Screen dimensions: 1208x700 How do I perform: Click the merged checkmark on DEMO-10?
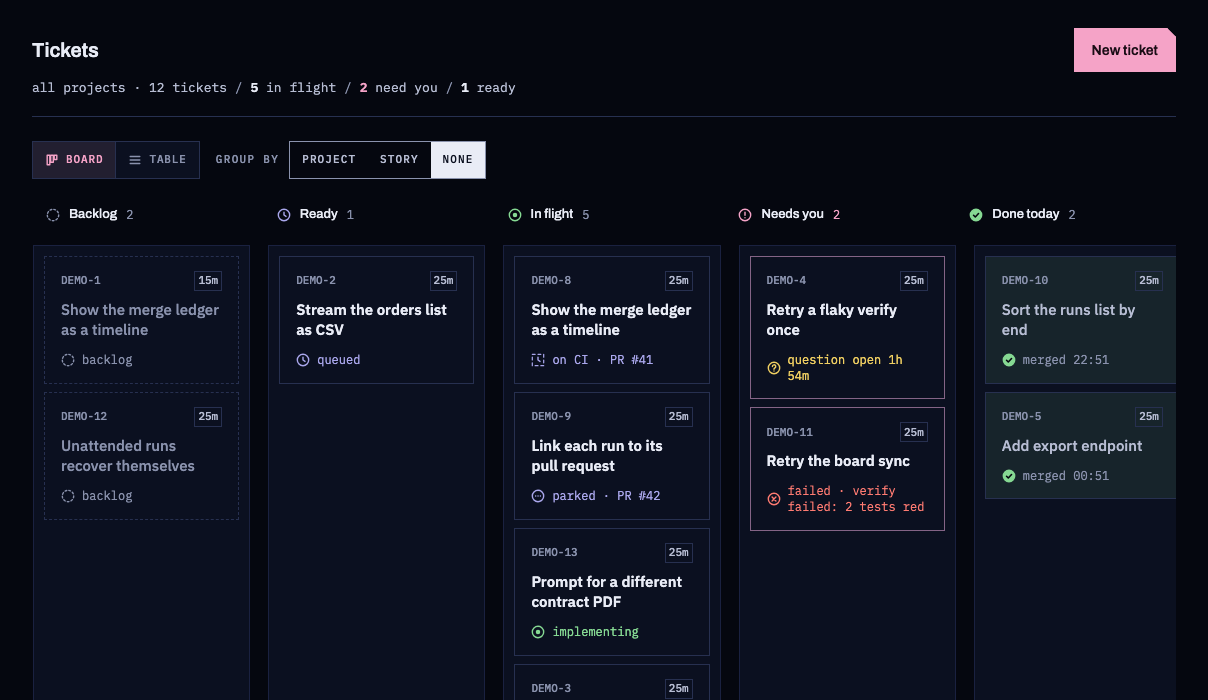1009,360
